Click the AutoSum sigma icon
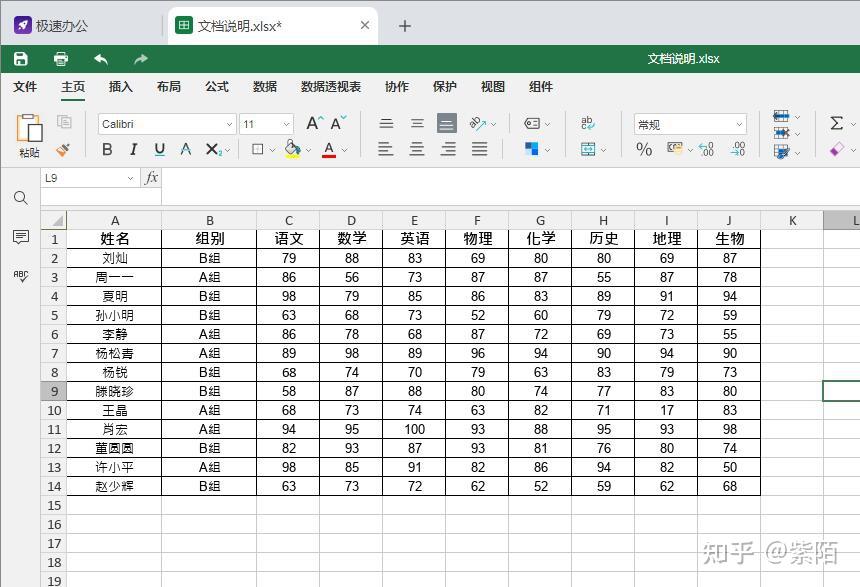The image size is (860, 587). tap(836, 123)
